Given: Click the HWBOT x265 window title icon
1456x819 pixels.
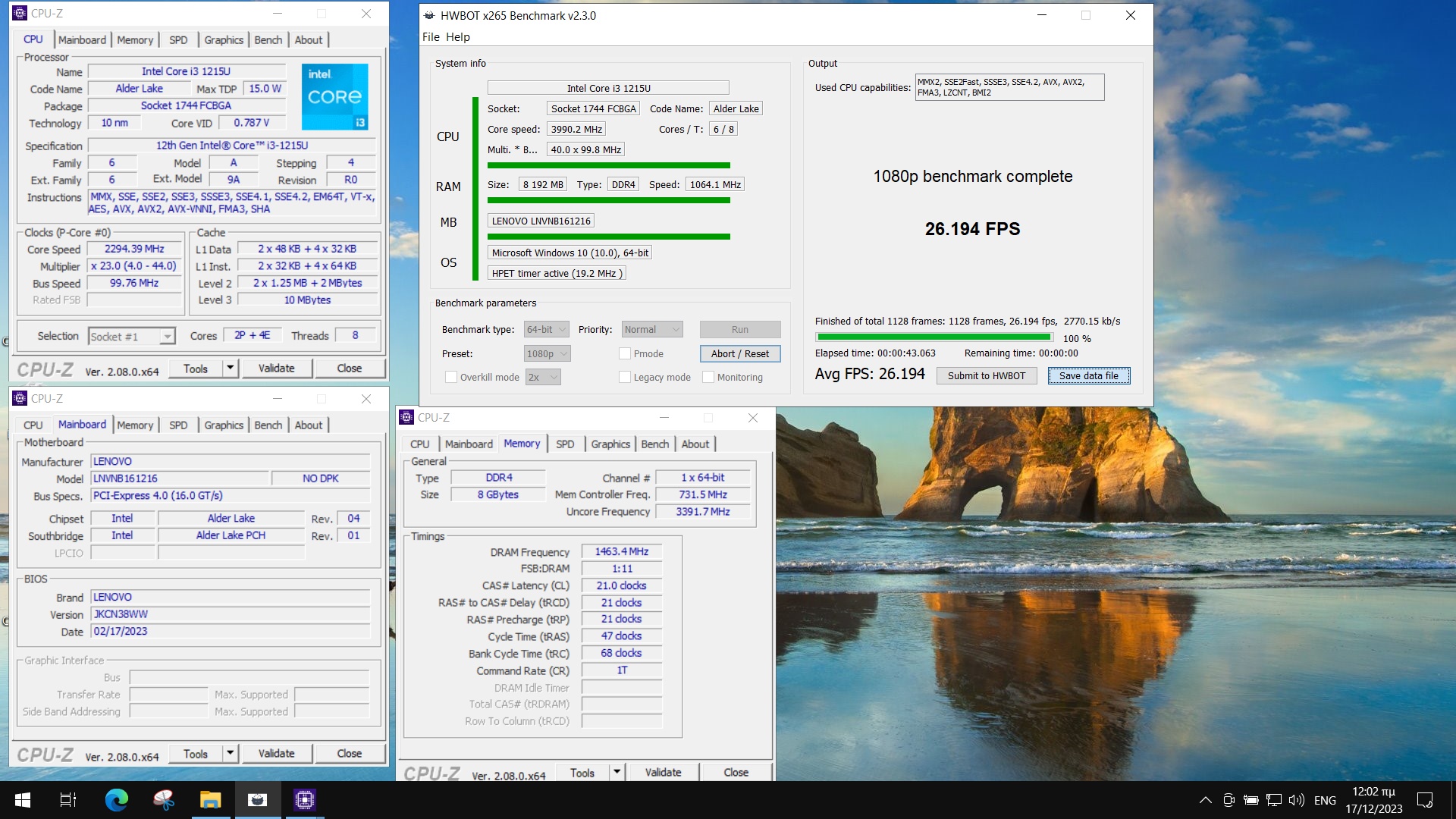Looking at the screenshot, I should pyautogui.click(x=429, y=15).
